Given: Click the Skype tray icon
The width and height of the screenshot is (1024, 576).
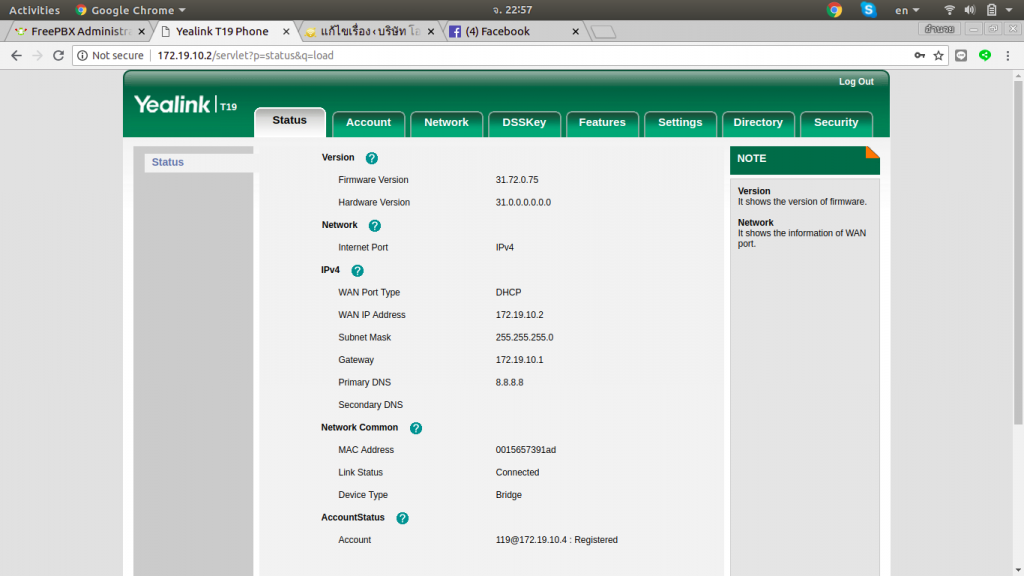Looking at the screenshot, I should click(868, 10).
